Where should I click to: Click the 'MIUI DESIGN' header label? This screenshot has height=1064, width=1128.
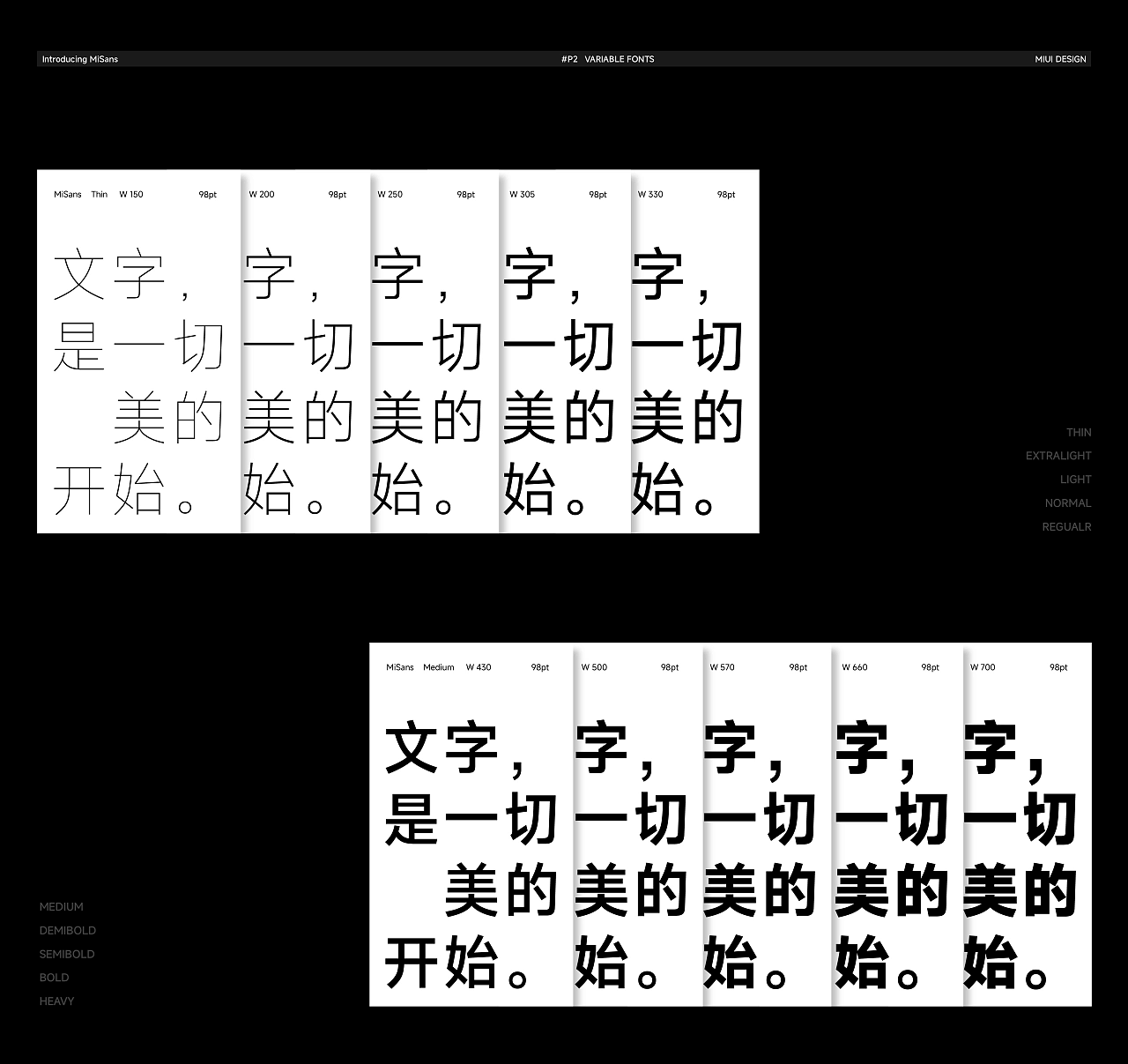1060,59
